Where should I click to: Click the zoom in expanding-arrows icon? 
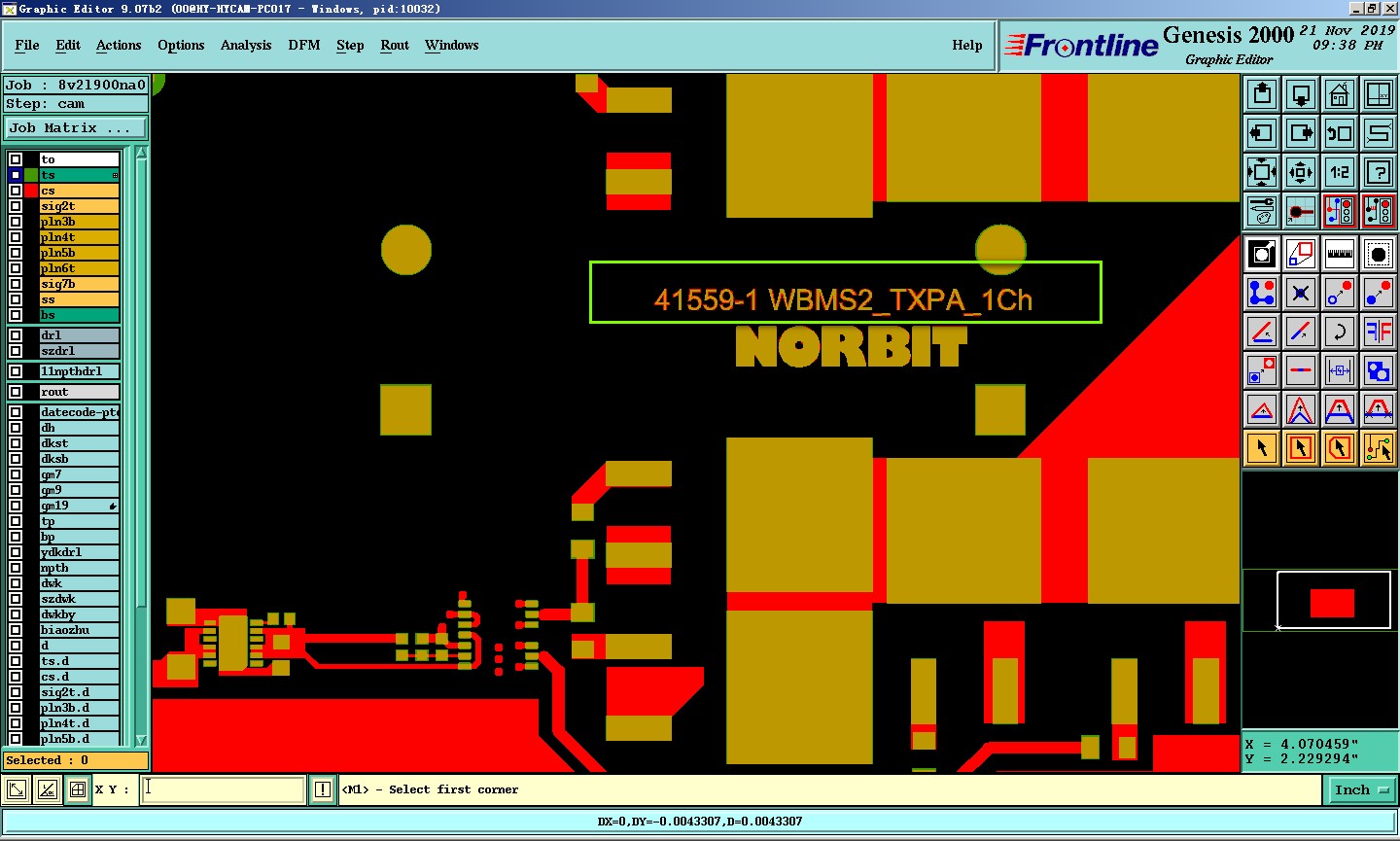pos(1262,172)
